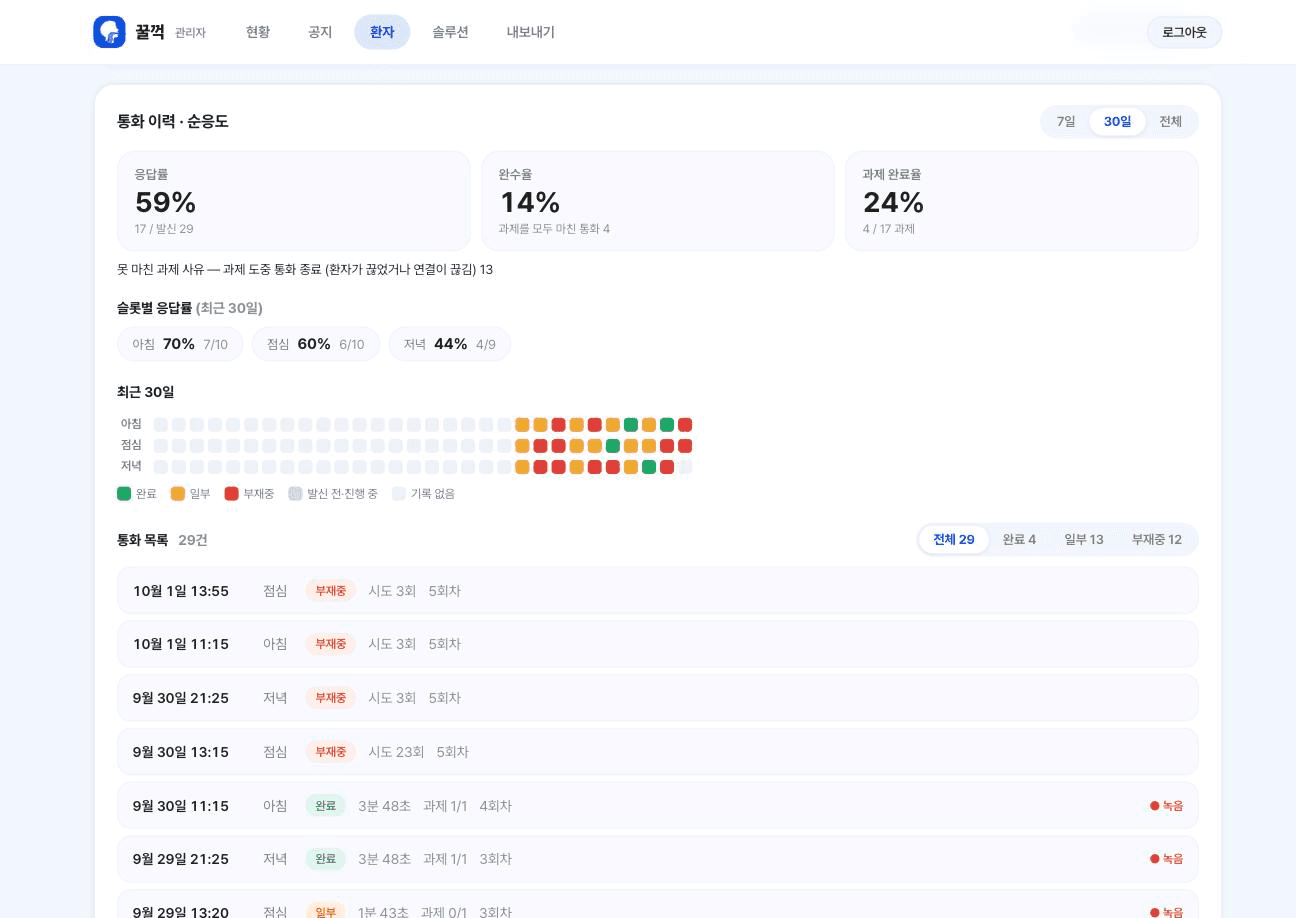The height and width of the screenshot is (918, 1296).
Task: Filter the call list by 부재중 12
Action: pos(1157,540)
